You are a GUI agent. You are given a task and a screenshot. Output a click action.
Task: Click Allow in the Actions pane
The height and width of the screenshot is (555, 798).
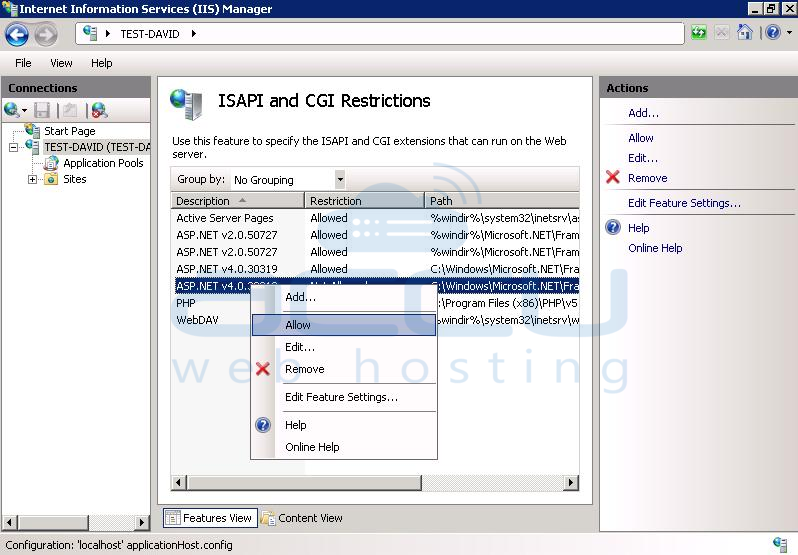click(x=641, y=138)
